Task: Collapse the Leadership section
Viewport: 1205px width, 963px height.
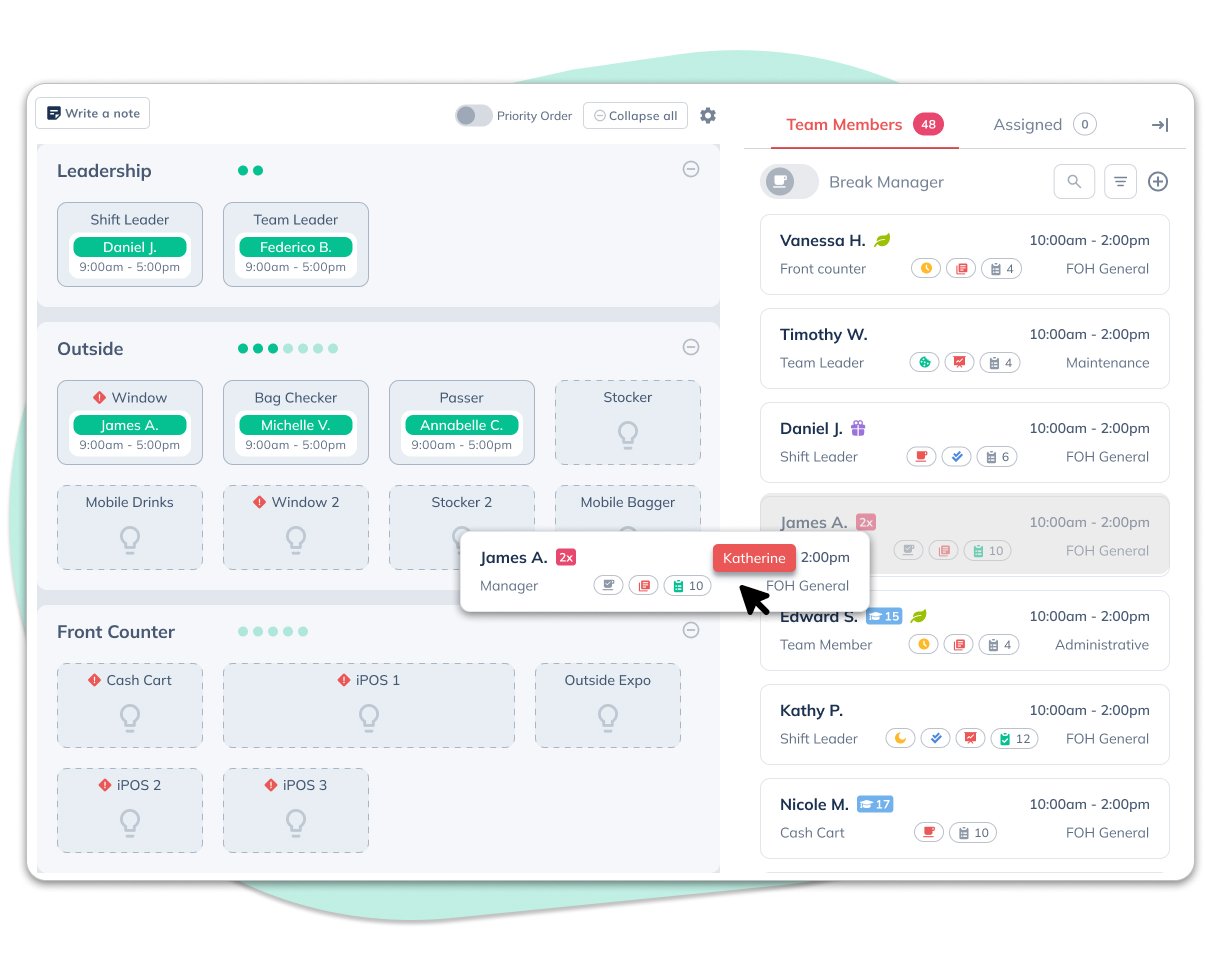Action: pos(691,169)
